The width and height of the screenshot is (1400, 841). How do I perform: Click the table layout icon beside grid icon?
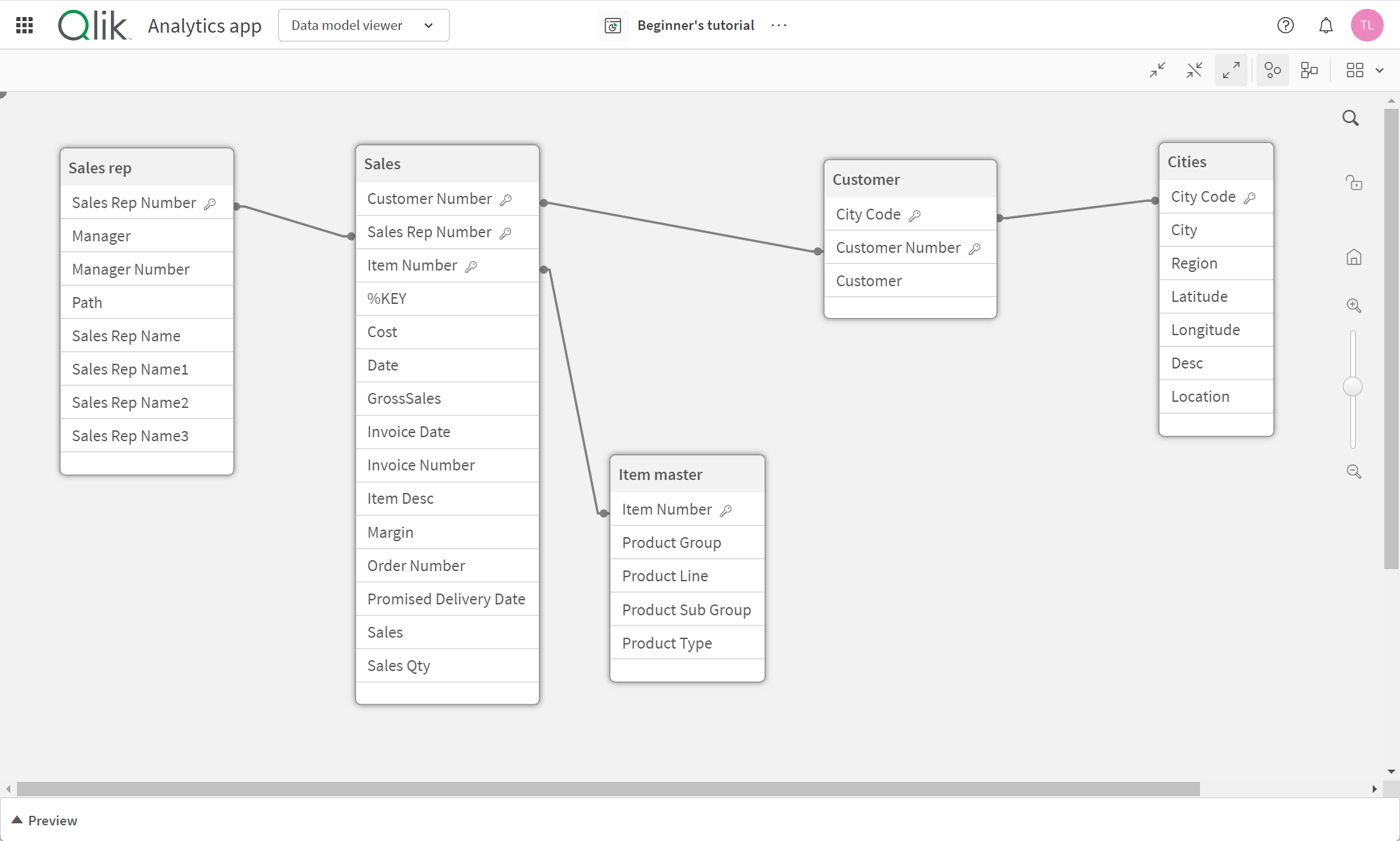click(1309, 70)
